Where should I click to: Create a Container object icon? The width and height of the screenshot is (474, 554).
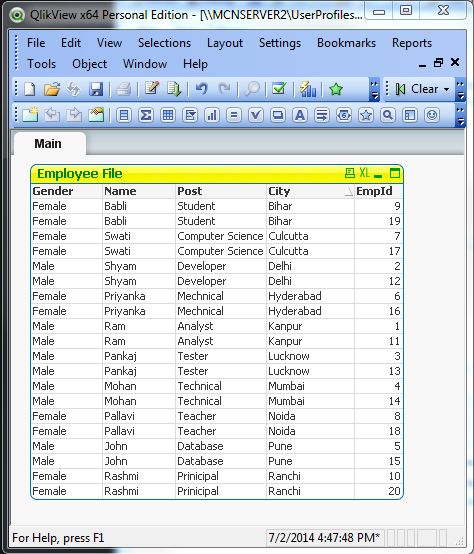click(x=410, y=115)
